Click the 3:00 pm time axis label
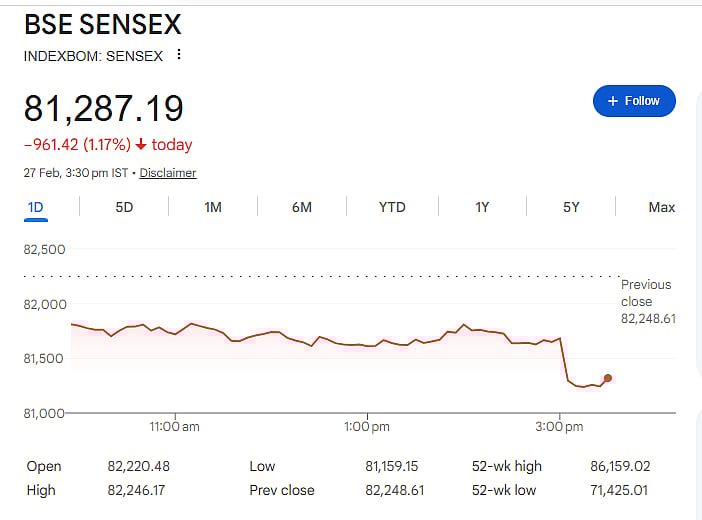Screen dimensions: 702x520 click(559, 427)
